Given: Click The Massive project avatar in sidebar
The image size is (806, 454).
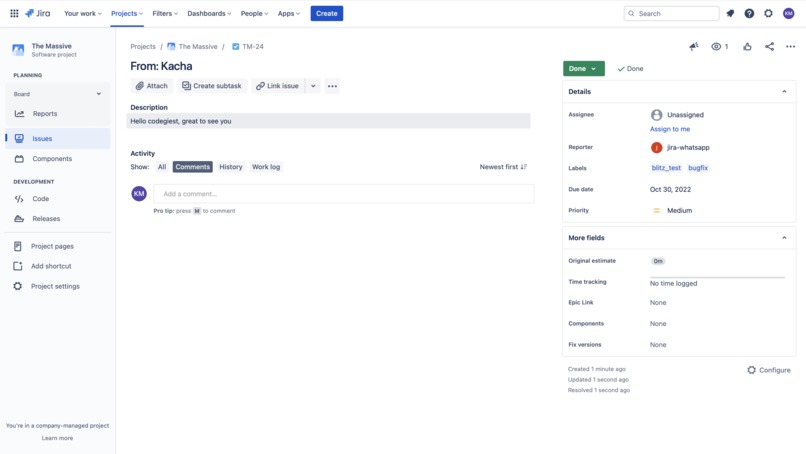Looking at the screenshot, I should click(x=18, y=50).
